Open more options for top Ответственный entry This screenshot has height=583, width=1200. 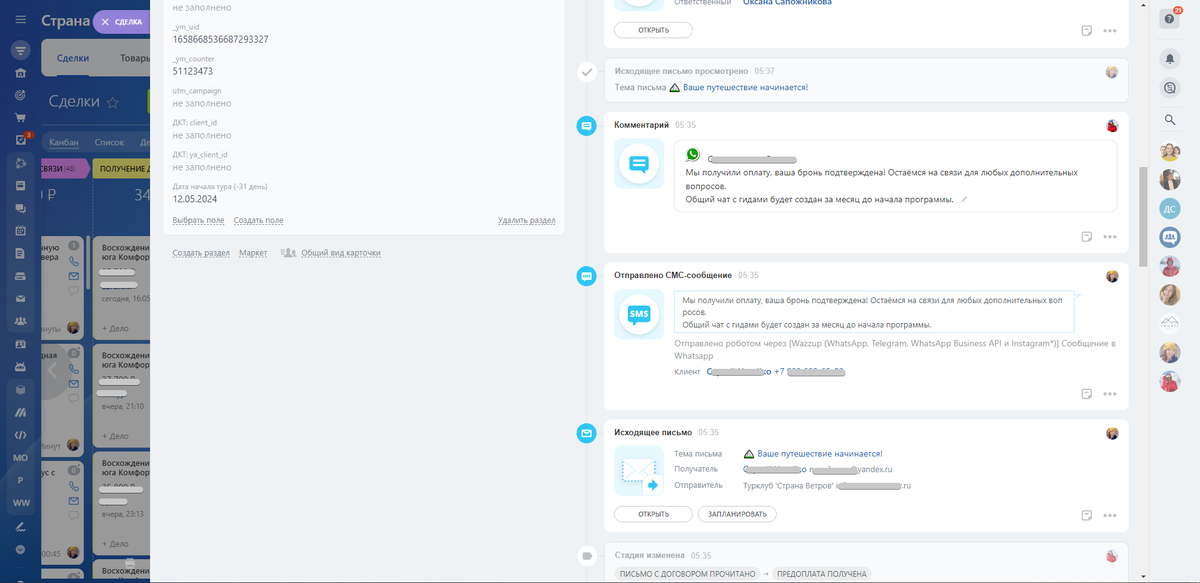point(1109,31)
